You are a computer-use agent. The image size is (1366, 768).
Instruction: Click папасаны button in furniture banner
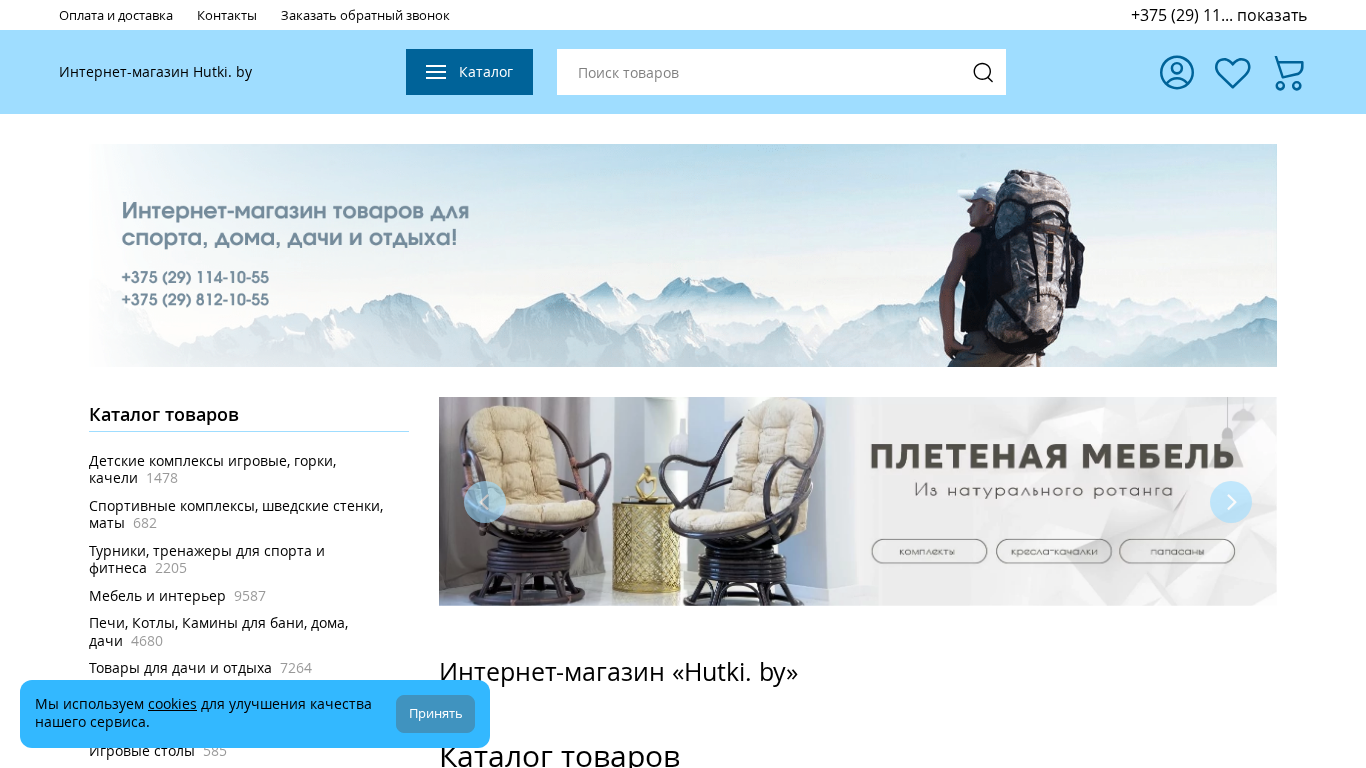click(x=1177, y=551)
